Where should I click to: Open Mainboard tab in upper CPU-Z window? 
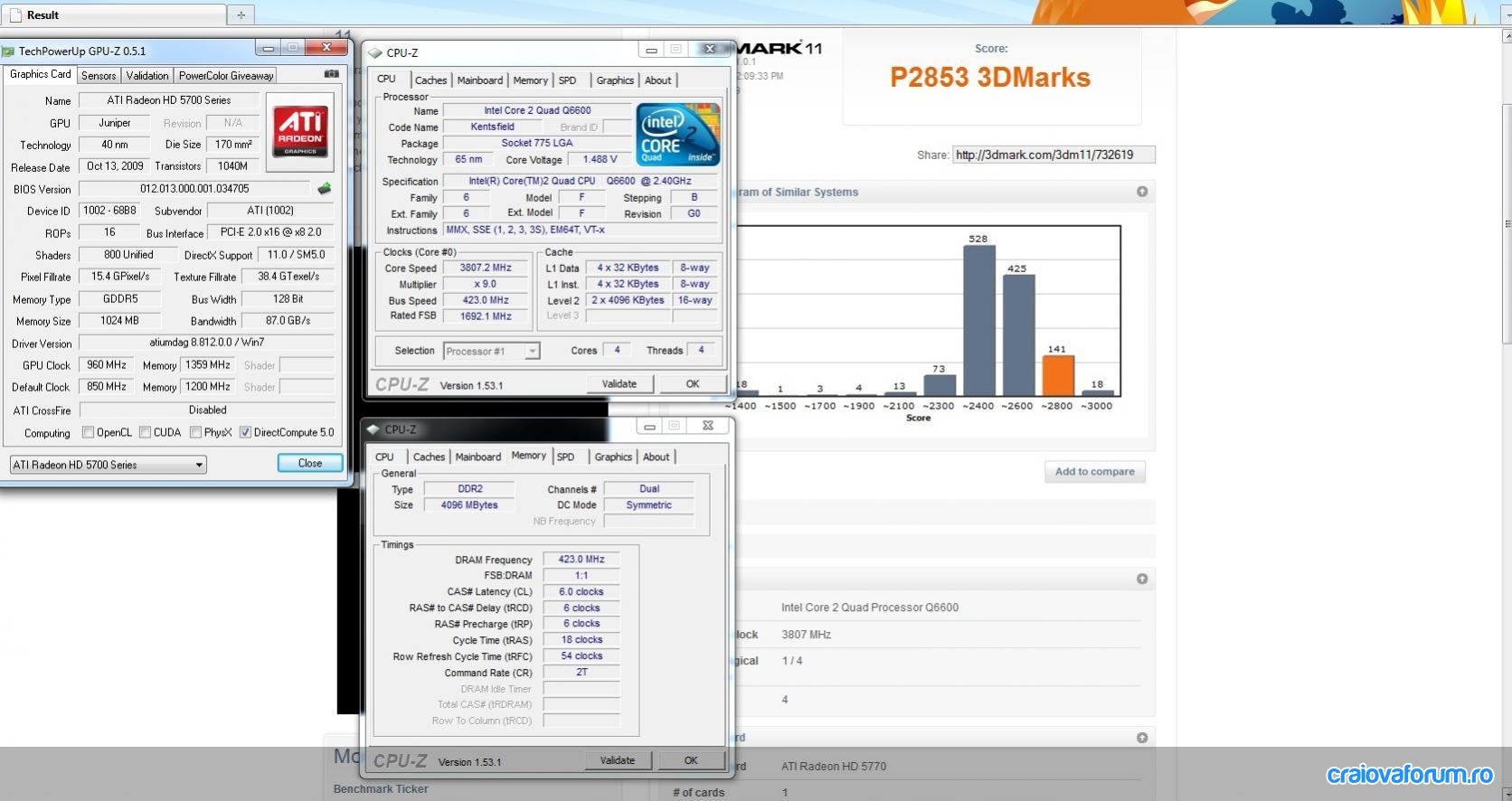pos(480,80)
